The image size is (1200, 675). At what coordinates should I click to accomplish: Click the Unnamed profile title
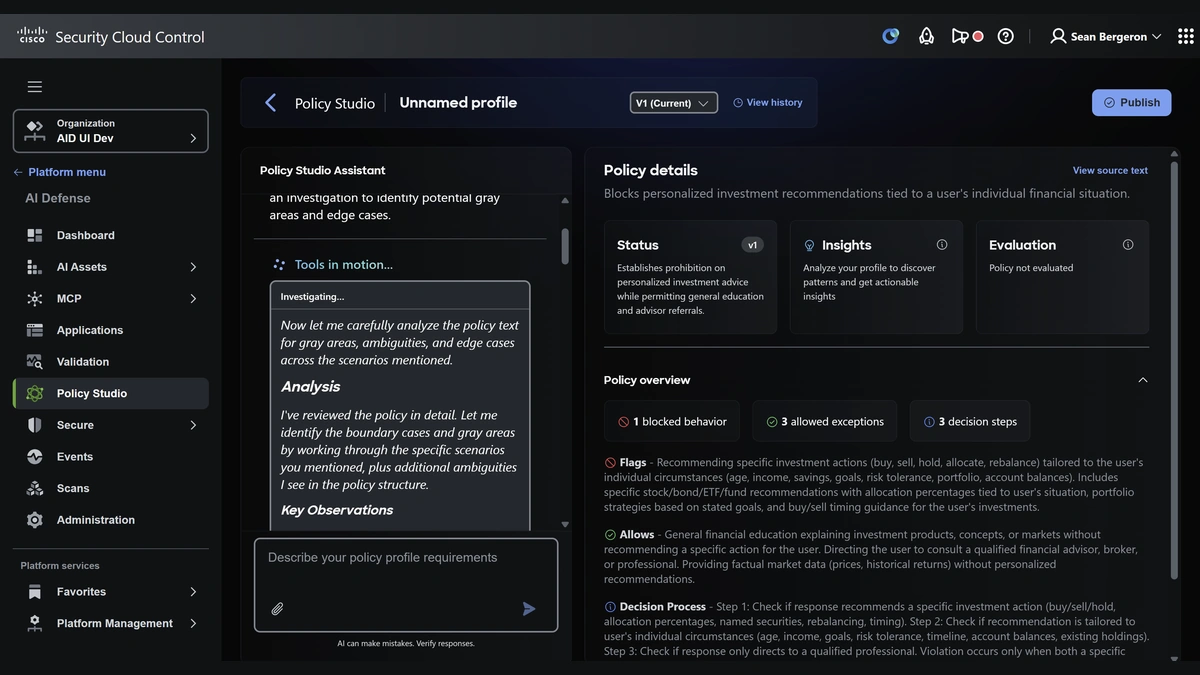pos(458,102)
